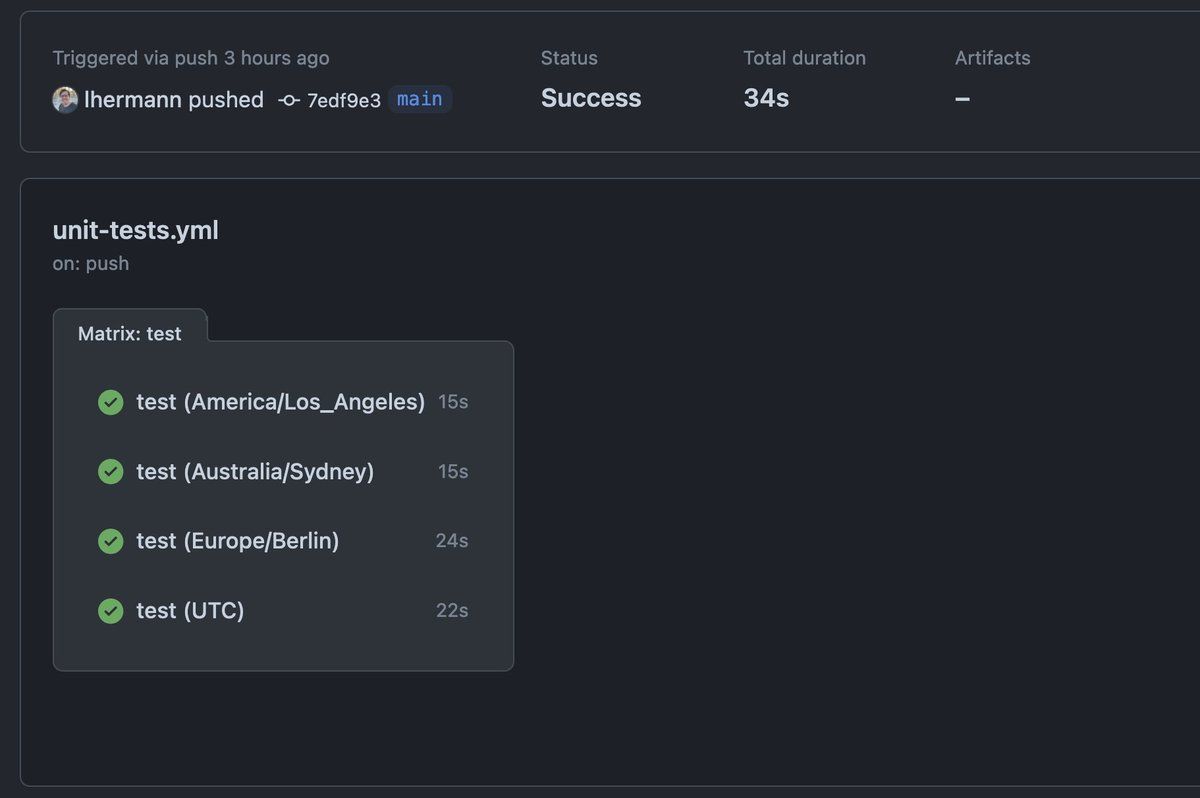Viewport: 1200px width, 798px height.
Task: Select the main branch label
Action: [x=420, y=99]
